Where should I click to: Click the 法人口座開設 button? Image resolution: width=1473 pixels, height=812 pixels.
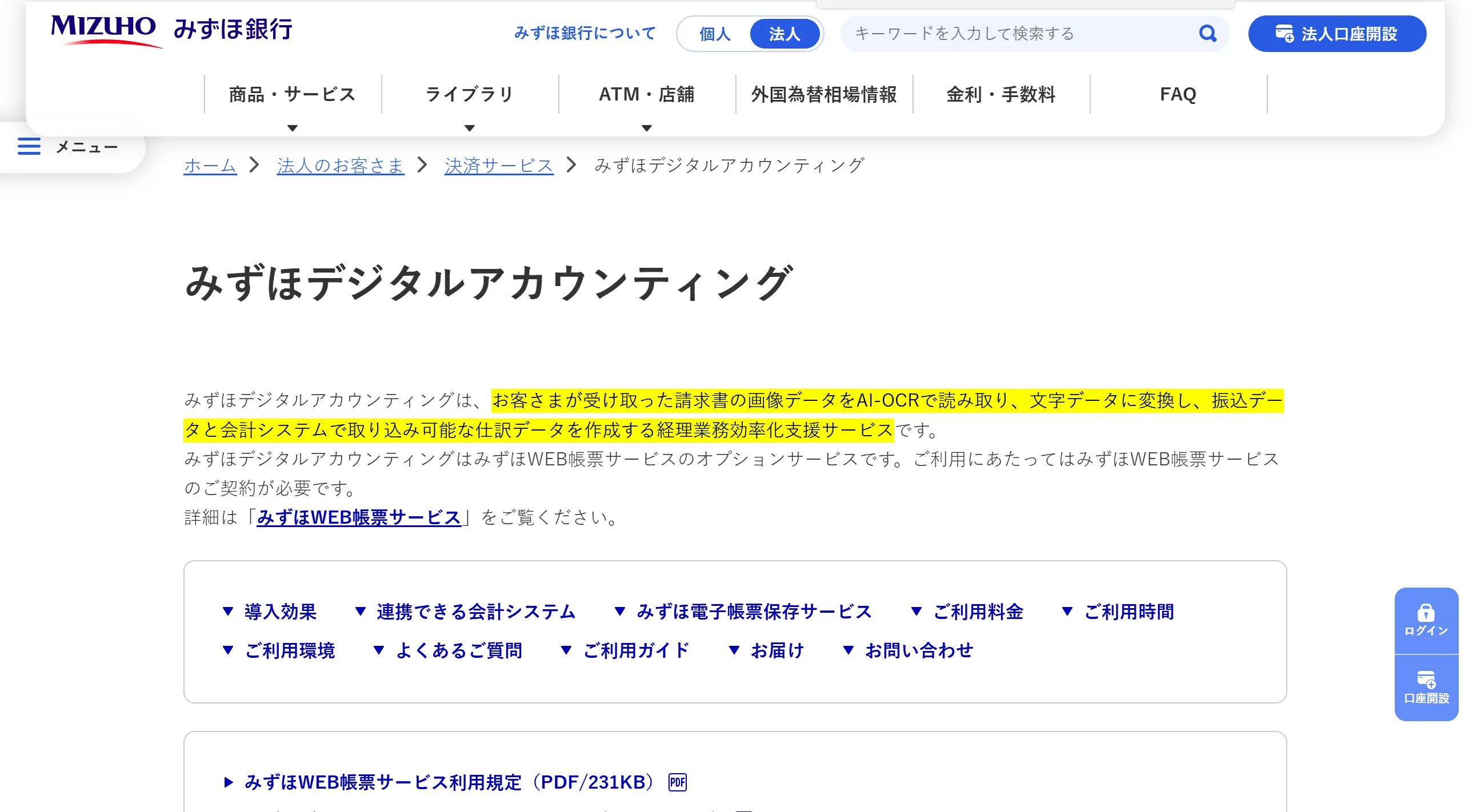tap(1336, 34)
